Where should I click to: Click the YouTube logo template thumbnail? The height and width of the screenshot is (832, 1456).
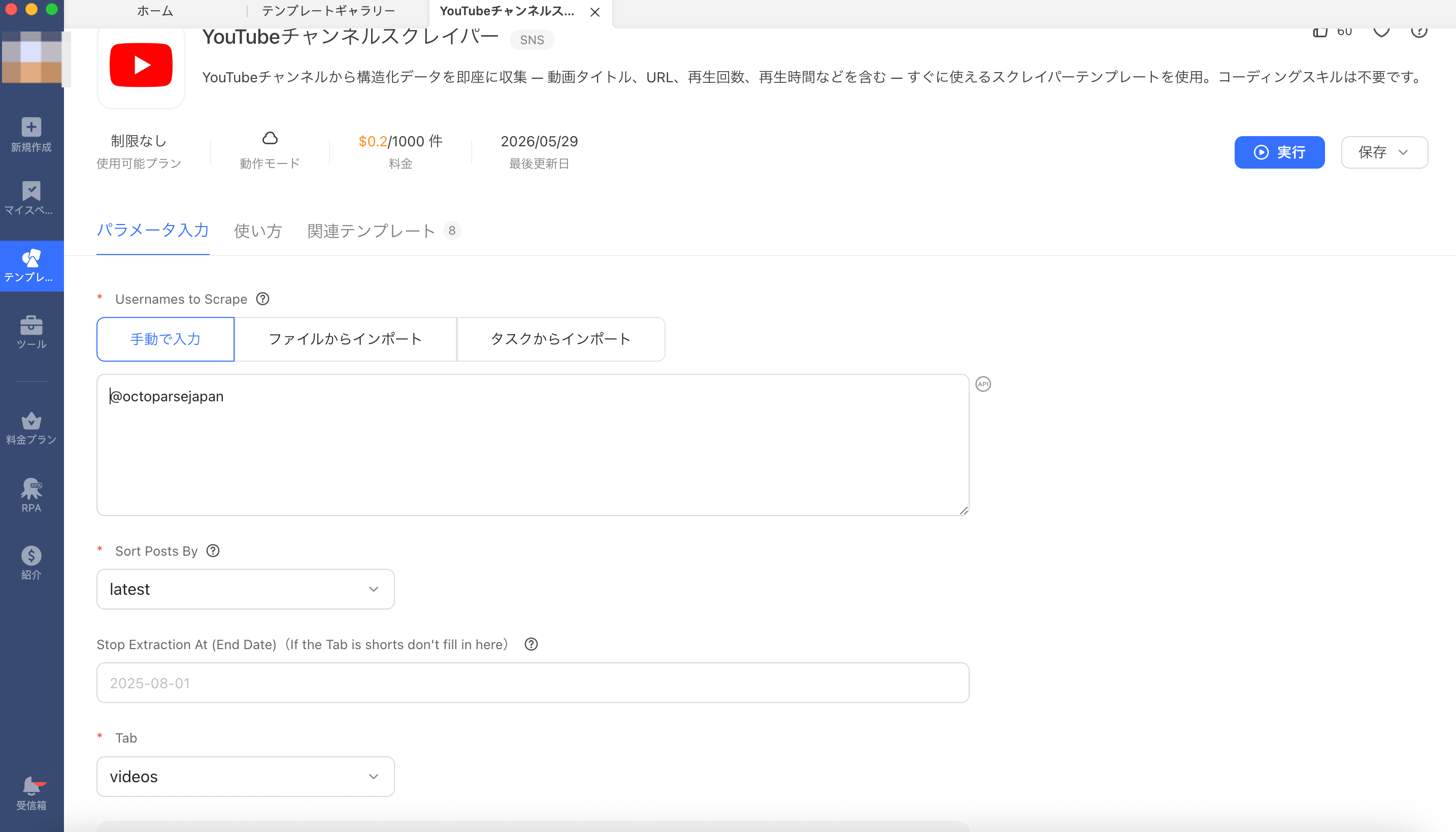click(x=141, y=65)
